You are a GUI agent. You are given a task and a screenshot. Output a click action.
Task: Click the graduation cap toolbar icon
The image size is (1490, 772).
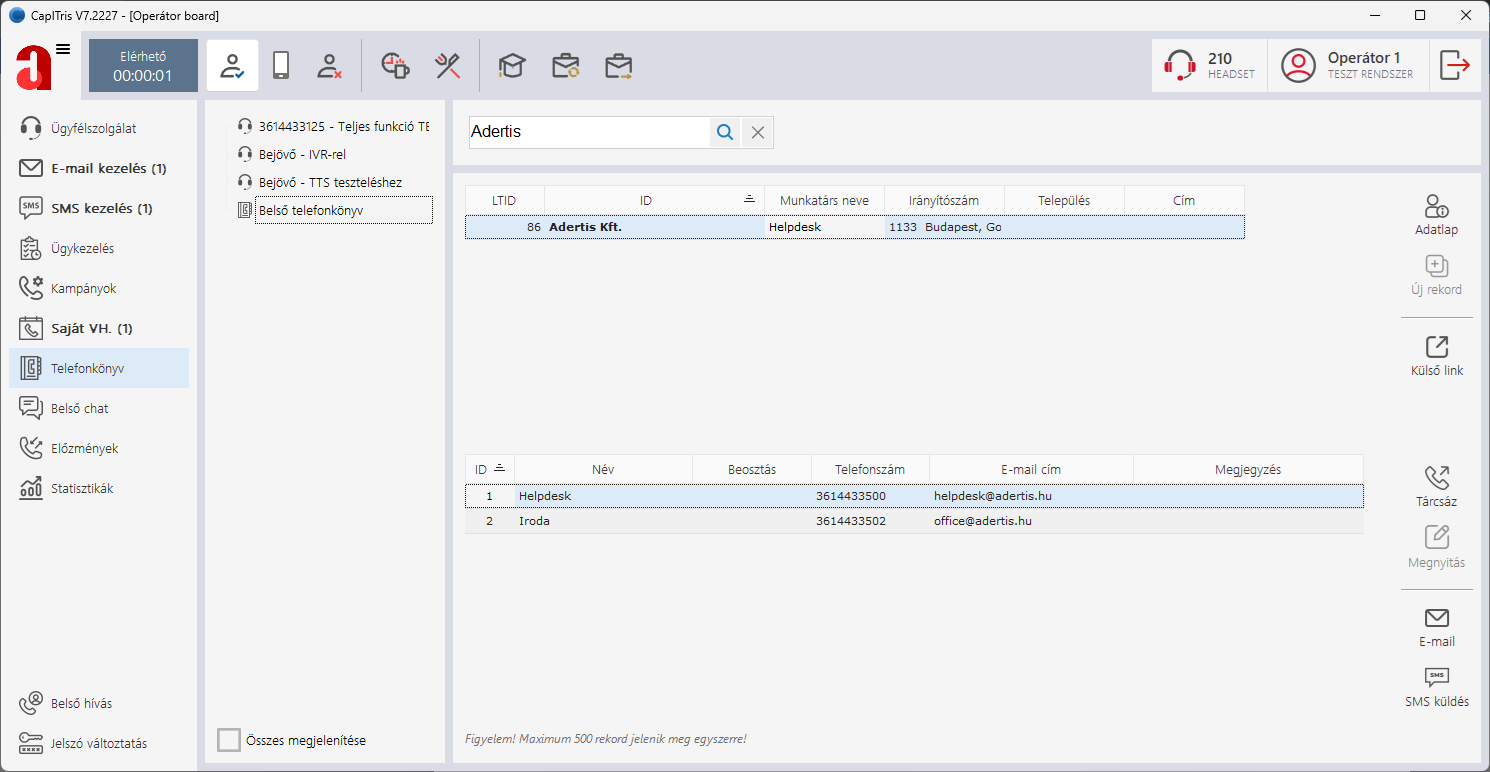pyautogui.click(x=512, y=66)
